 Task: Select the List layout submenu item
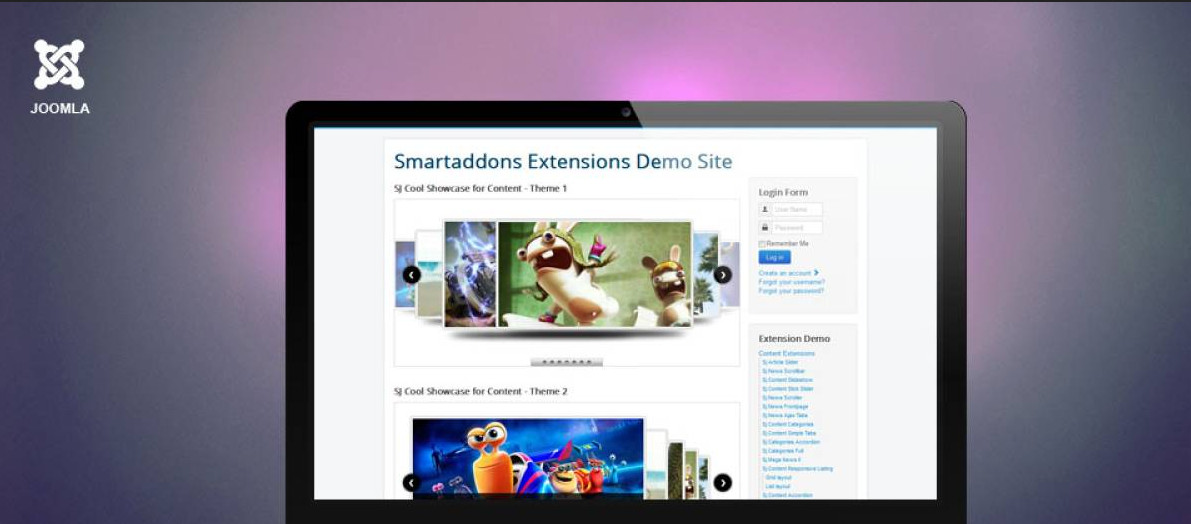point(778,487)
